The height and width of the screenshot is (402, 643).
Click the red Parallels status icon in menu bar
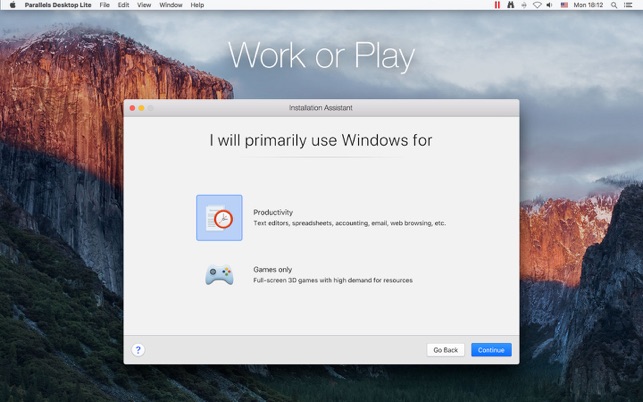[497, 5]
